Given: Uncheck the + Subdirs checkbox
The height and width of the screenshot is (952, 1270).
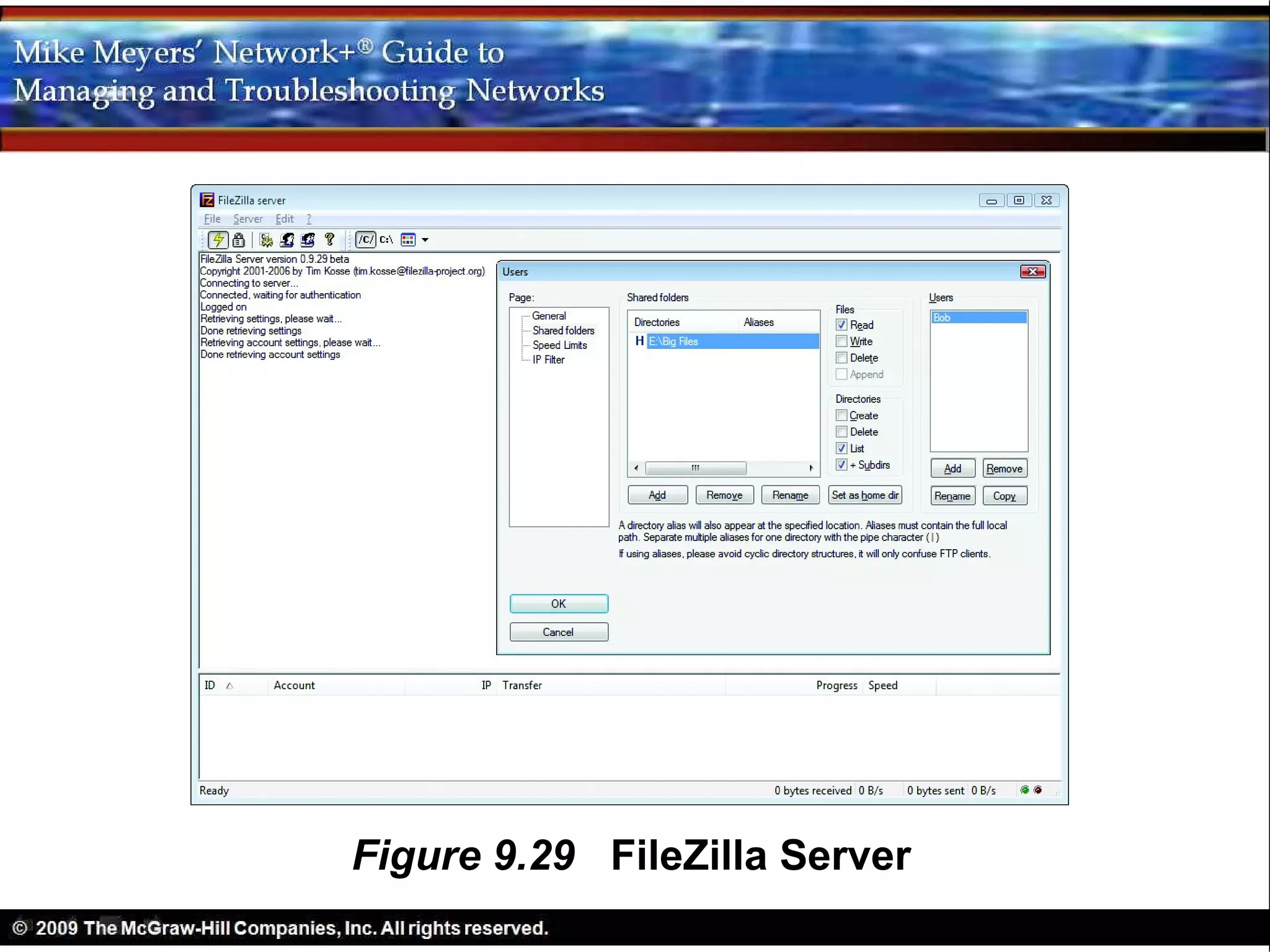Looking at the screenshot, I should pos(841,464).
